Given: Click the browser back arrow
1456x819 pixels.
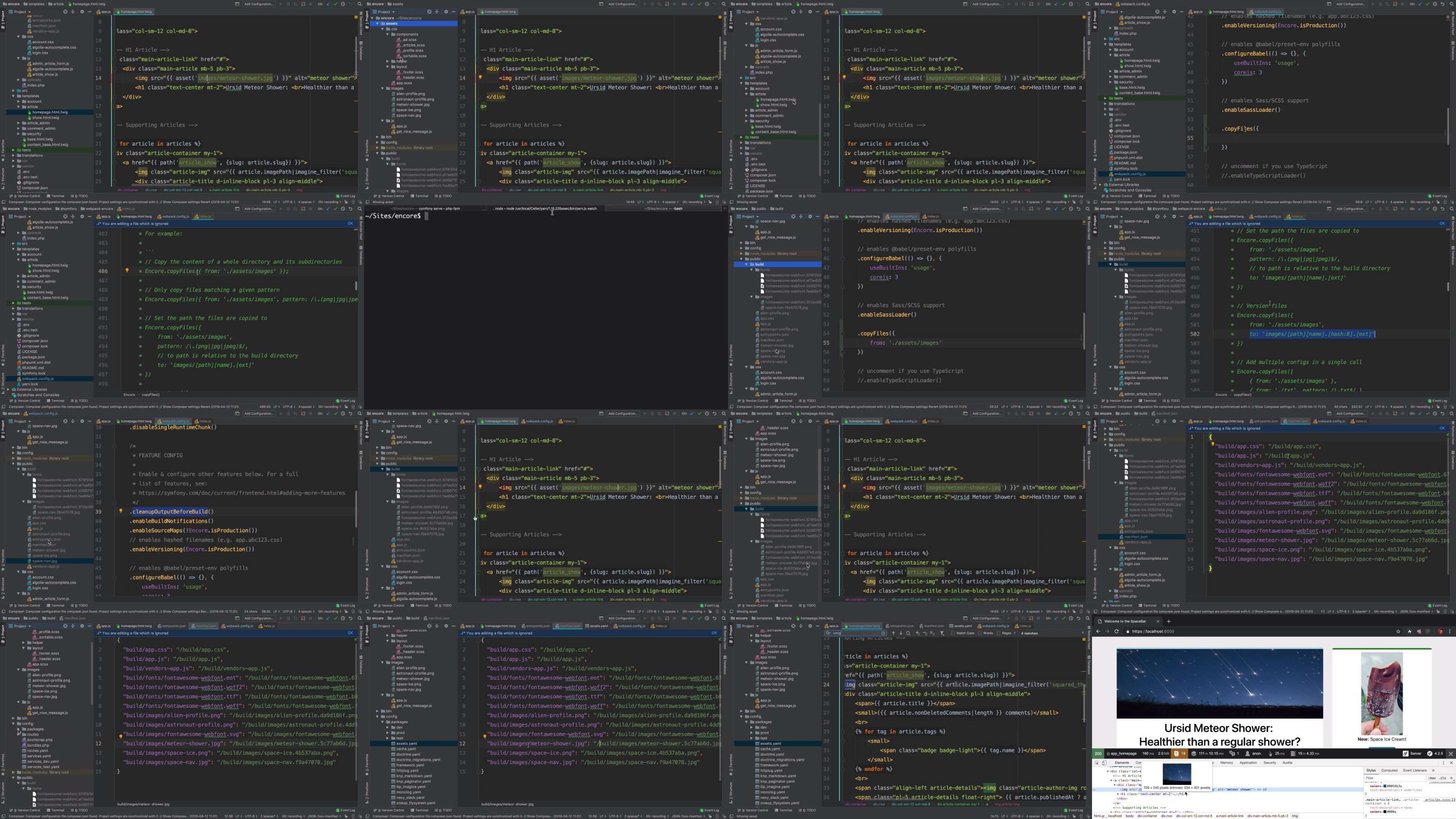Looking at the screenshot, I should 1098,632.
